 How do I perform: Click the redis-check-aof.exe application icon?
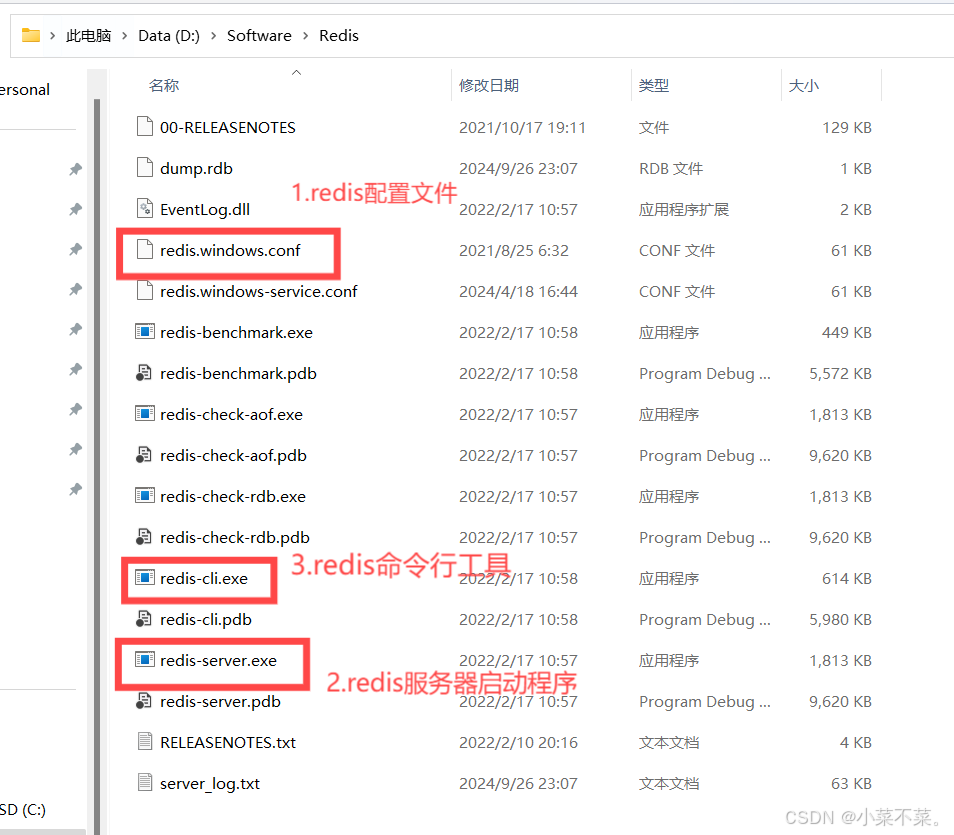point(145,414)
